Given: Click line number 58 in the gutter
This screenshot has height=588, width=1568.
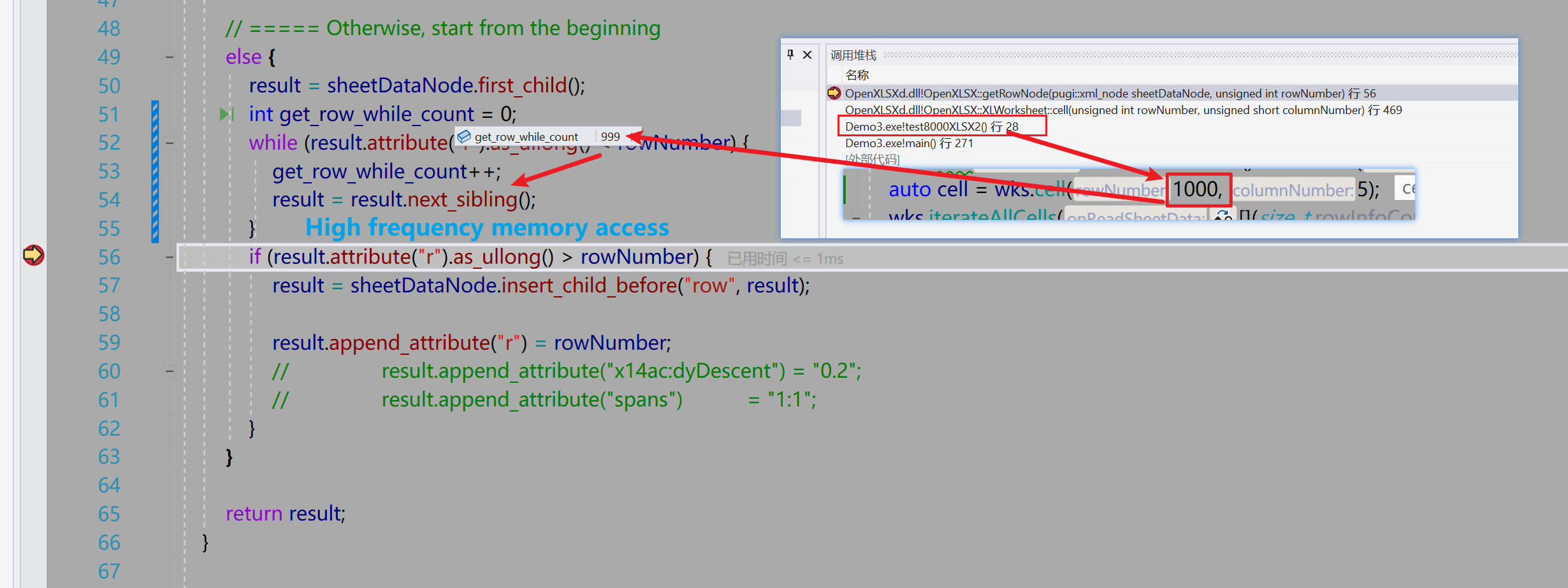Looking at the screenshot, I should (x=109, y=314).
